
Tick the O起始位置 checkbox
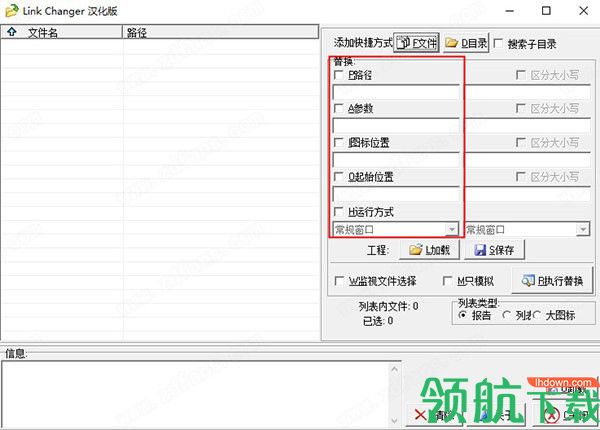pos(339,177)
